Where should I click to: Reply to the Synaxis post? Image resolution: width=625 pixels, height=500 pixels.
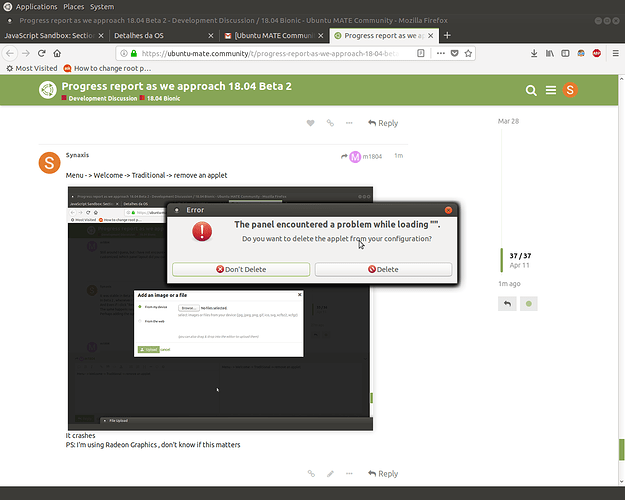click(383, 474)
